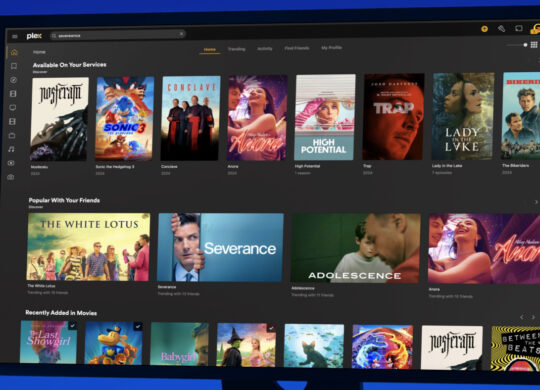Open Recently Added in Movies heading
Screen dimensions: 540x390
coord(61,313)
